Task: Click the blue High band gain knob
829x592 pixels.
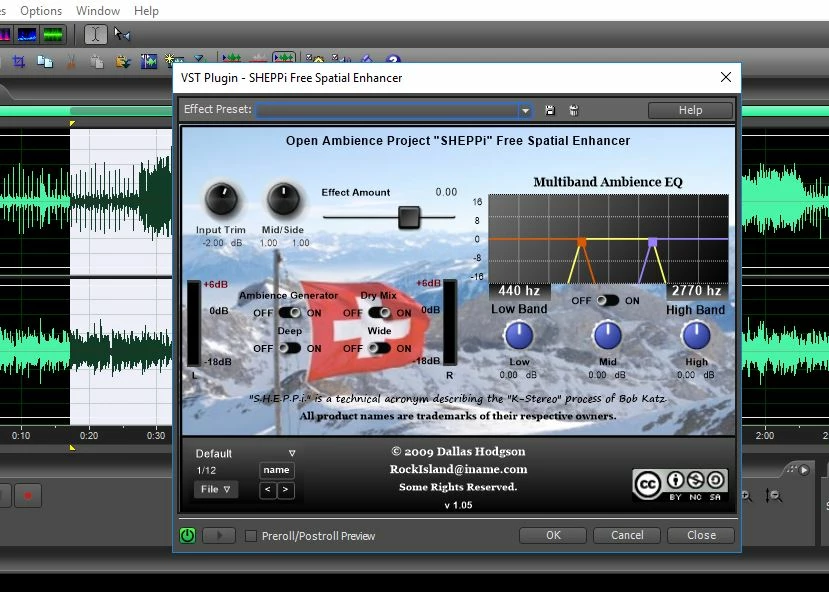Action: (696, 336)
